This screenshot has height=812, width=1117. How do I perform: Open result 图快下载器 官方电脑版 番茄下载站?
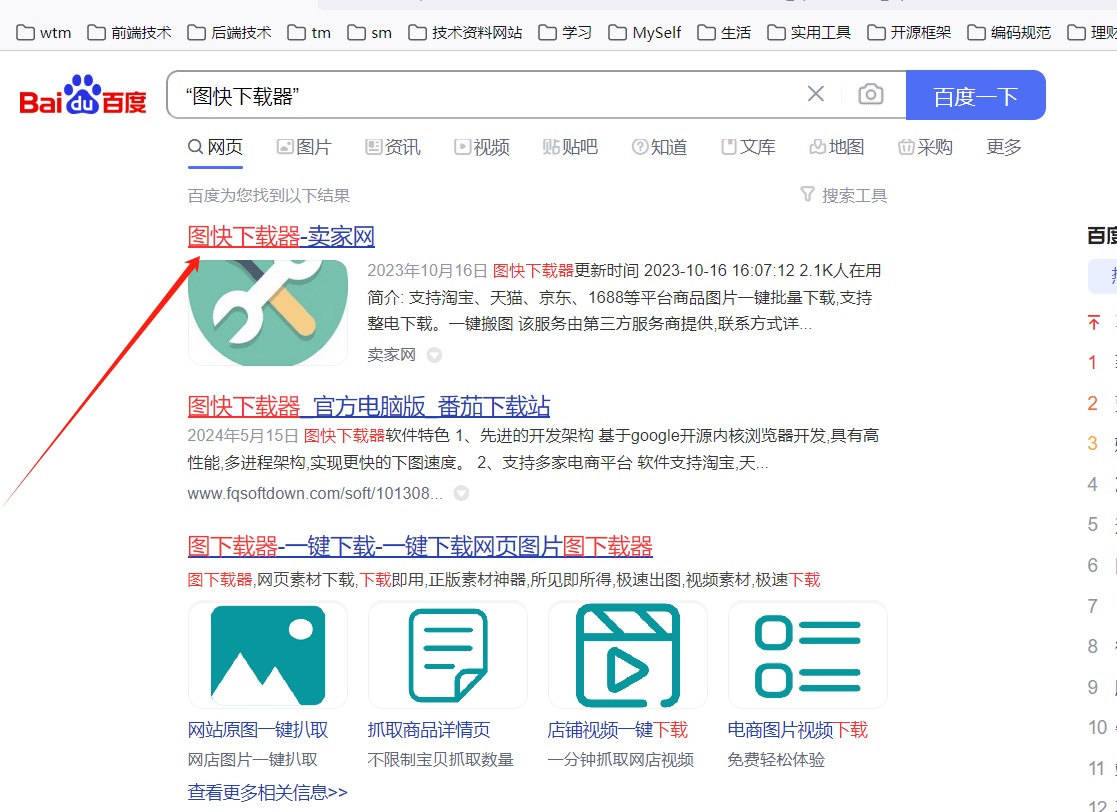click(368, 407)
